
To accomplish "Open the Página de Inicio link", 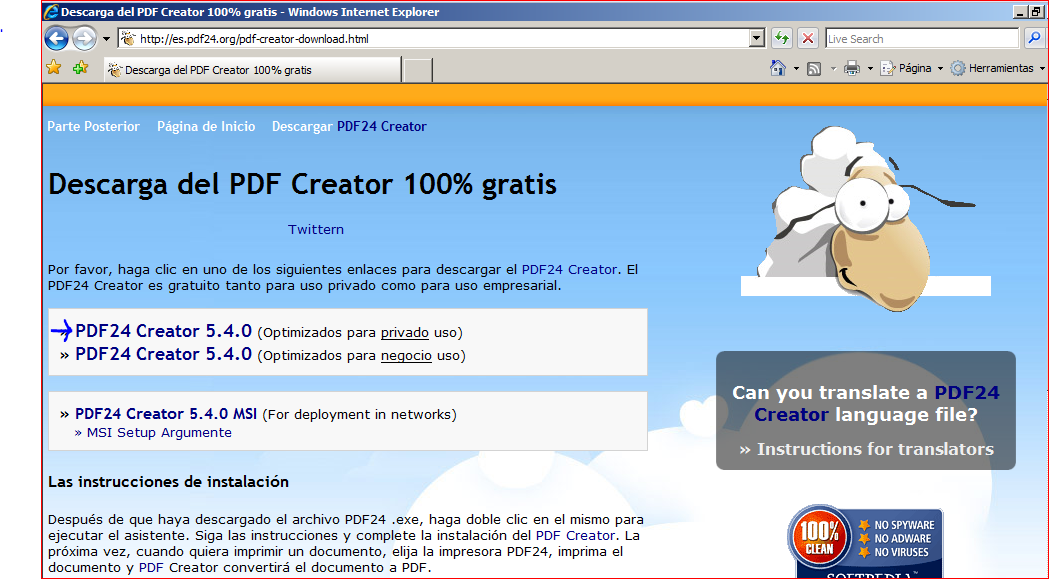I will coord(206,127).
